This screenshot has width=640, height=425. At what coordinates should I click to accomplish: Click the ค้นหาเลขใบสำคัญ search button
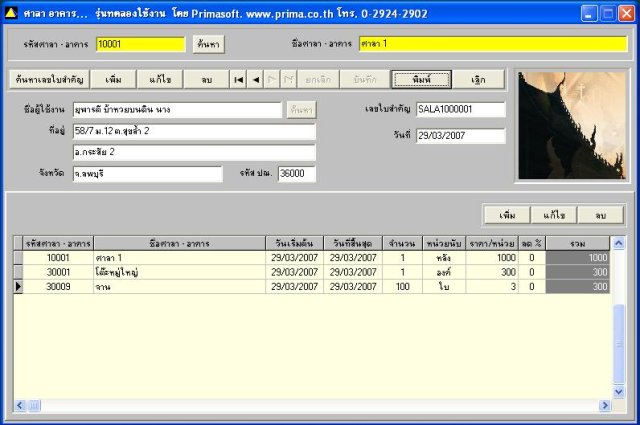(x=49, y=80)
